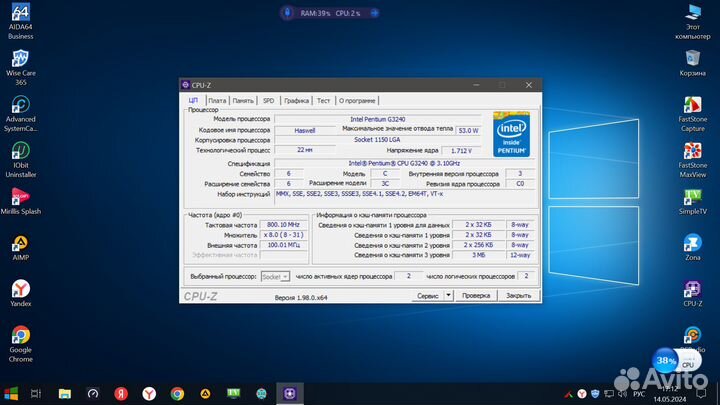Open File Explorer from taskbar

(65, 394)
